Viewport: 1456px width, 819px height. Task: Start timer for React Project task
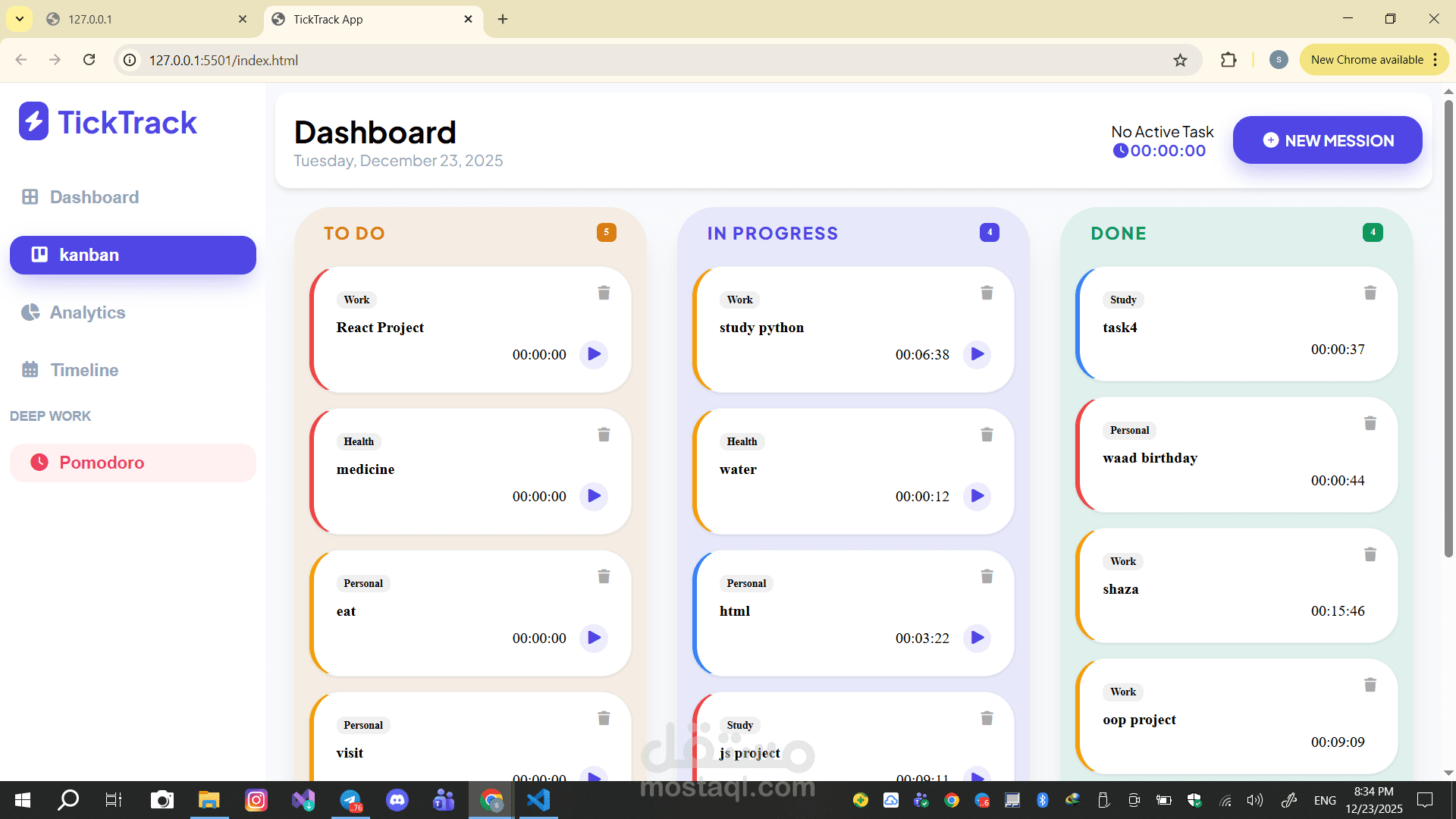click(x=594, y=354)
